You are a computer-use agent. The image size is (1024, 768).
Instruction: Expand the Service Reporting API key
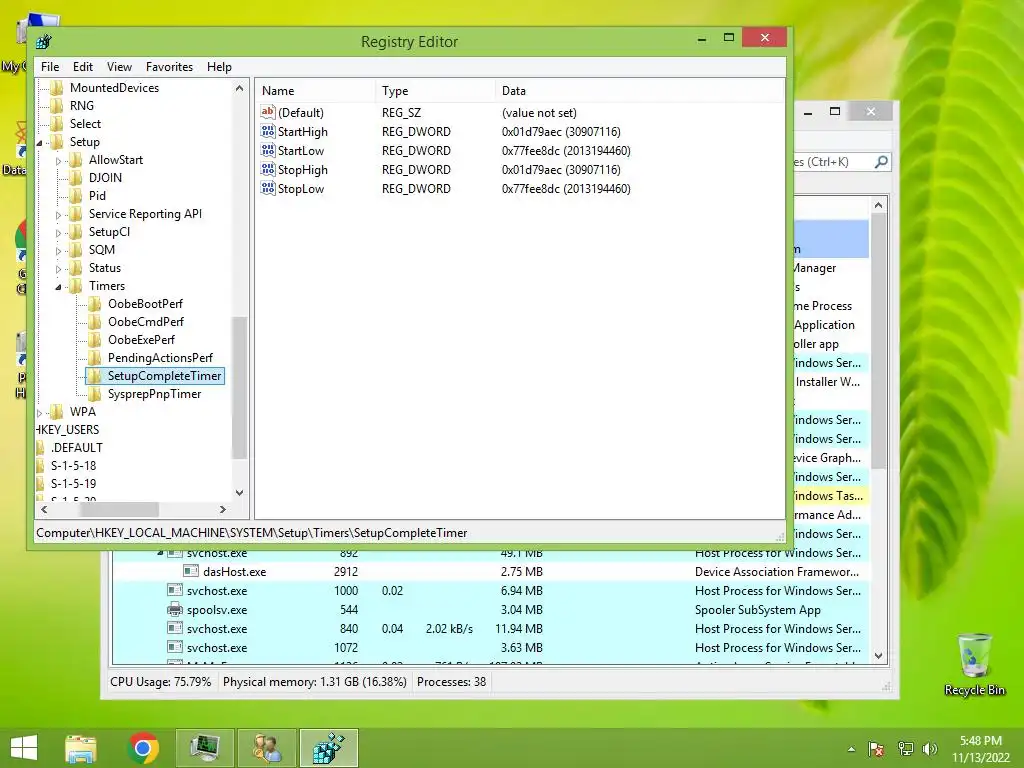tap(58, 215)
